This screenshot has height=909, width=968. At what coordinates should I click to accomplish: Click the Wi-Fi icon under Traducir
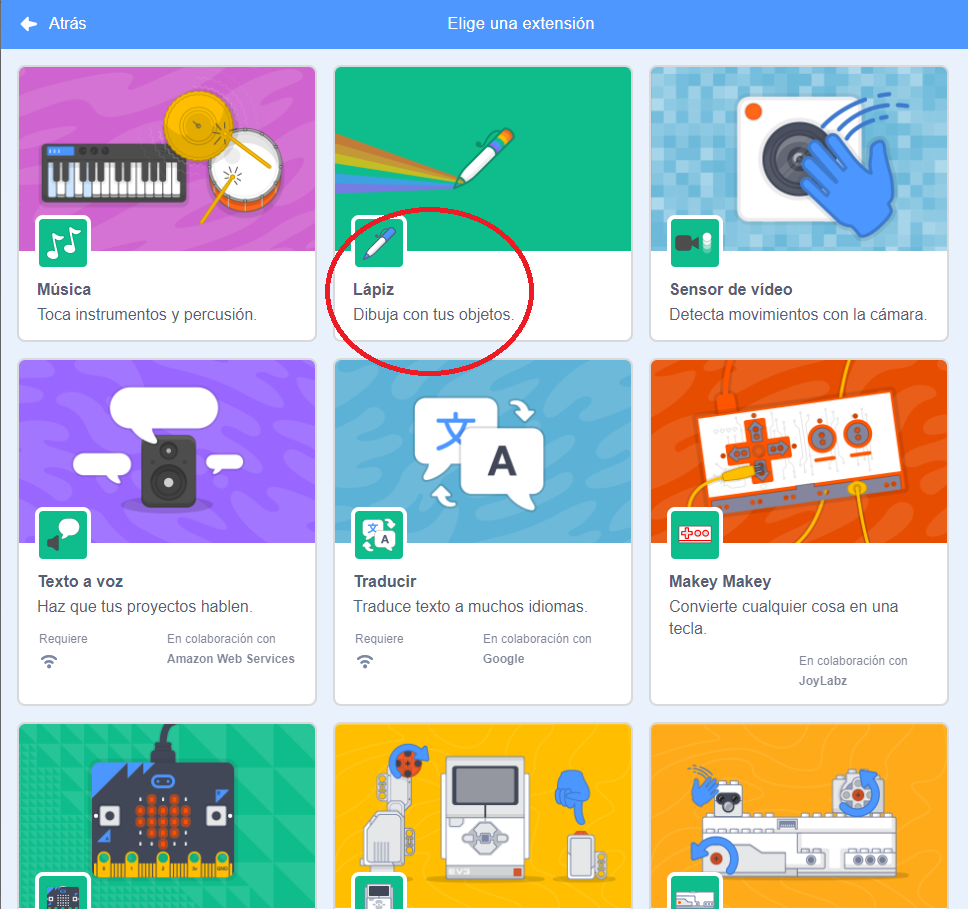(x=365, y=661)
